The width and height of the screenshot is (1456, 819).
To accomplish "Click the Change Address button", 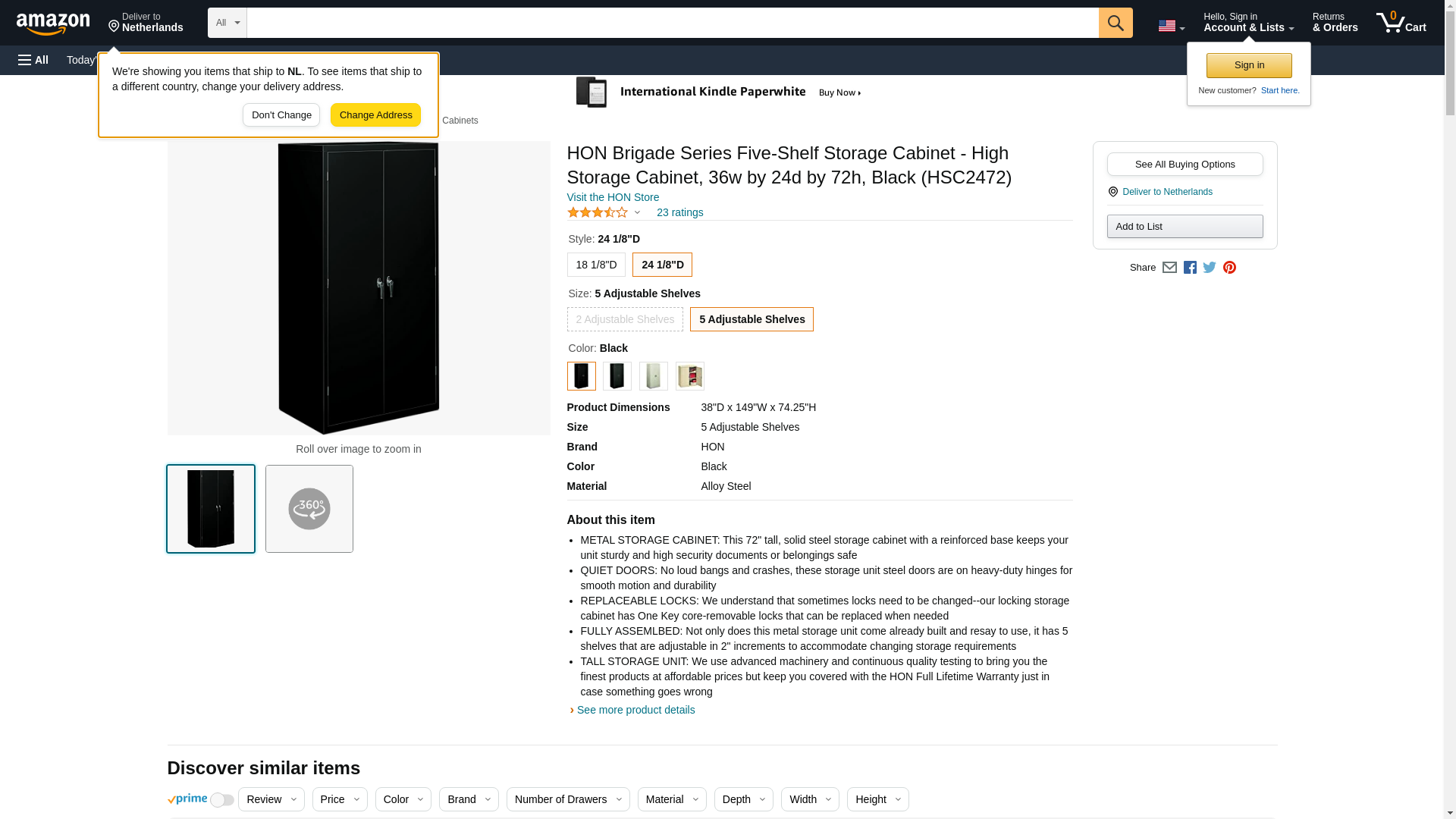I will tap(375, 115).
